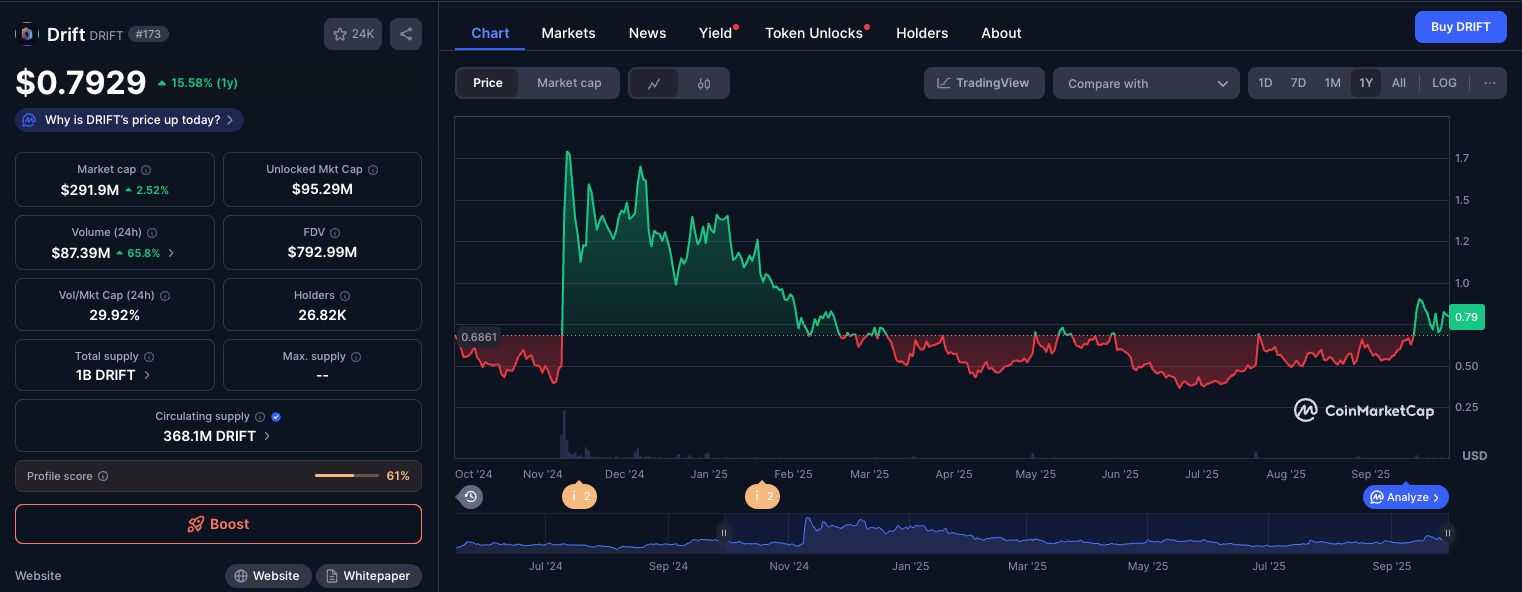Click the right handle of range slider
This screenshot has width=1522, height=592.
tap(1446, 533)
